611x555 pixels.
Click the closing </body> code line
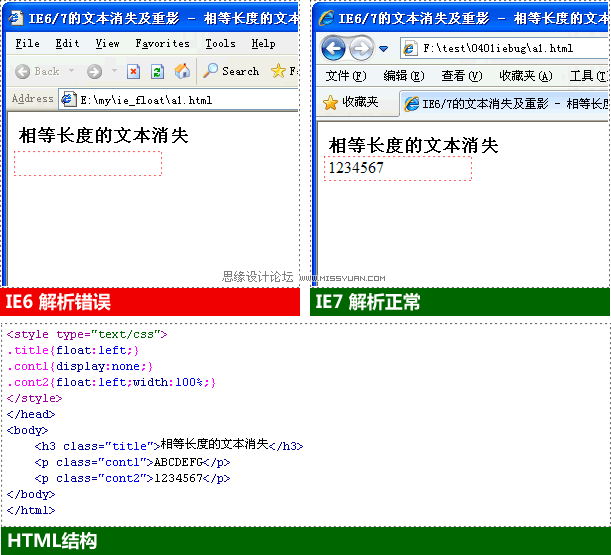pos(31,494)
